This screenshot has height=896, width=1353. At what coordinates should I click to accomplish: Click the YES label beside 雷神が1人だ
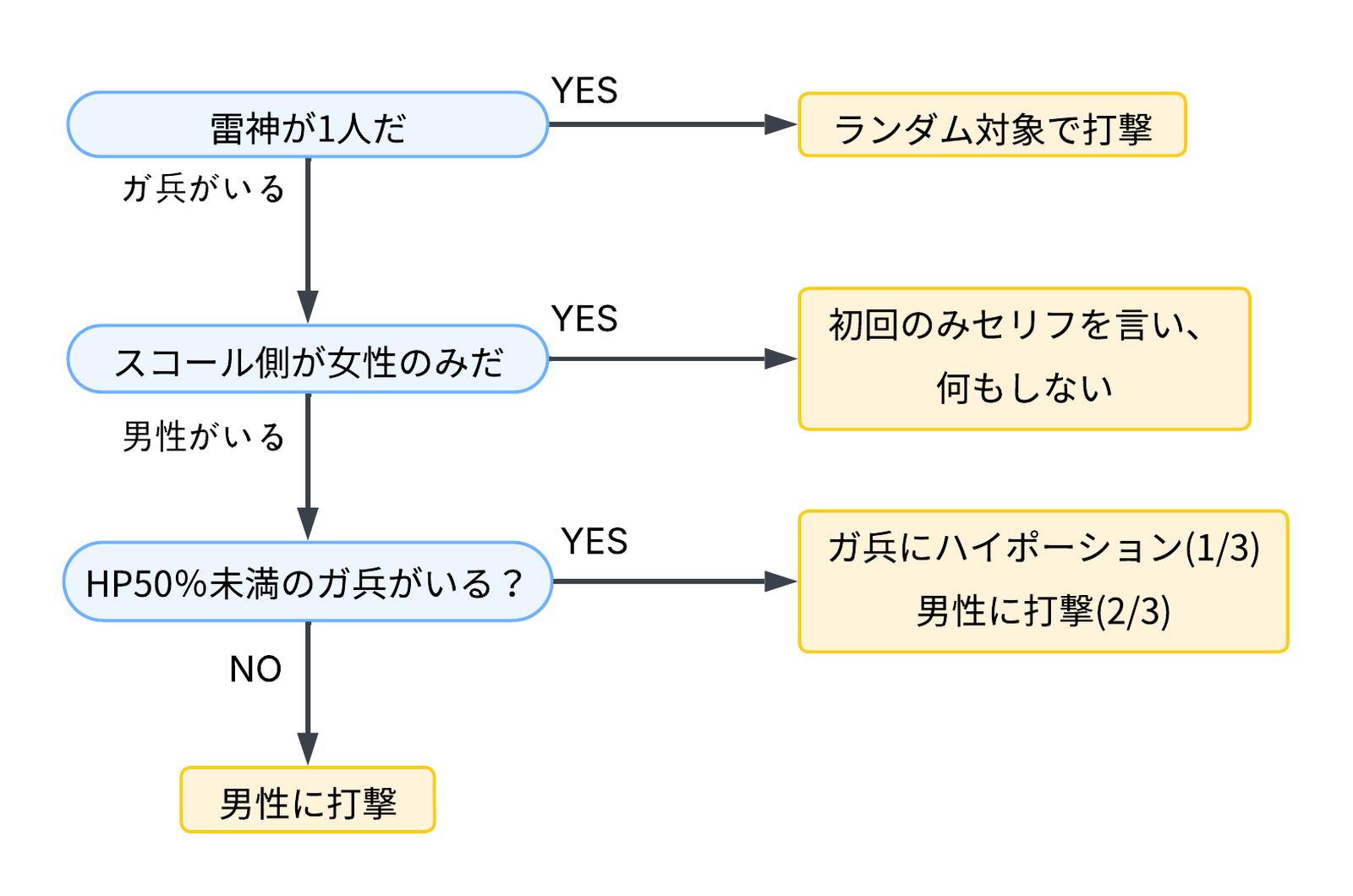(584, 90)
